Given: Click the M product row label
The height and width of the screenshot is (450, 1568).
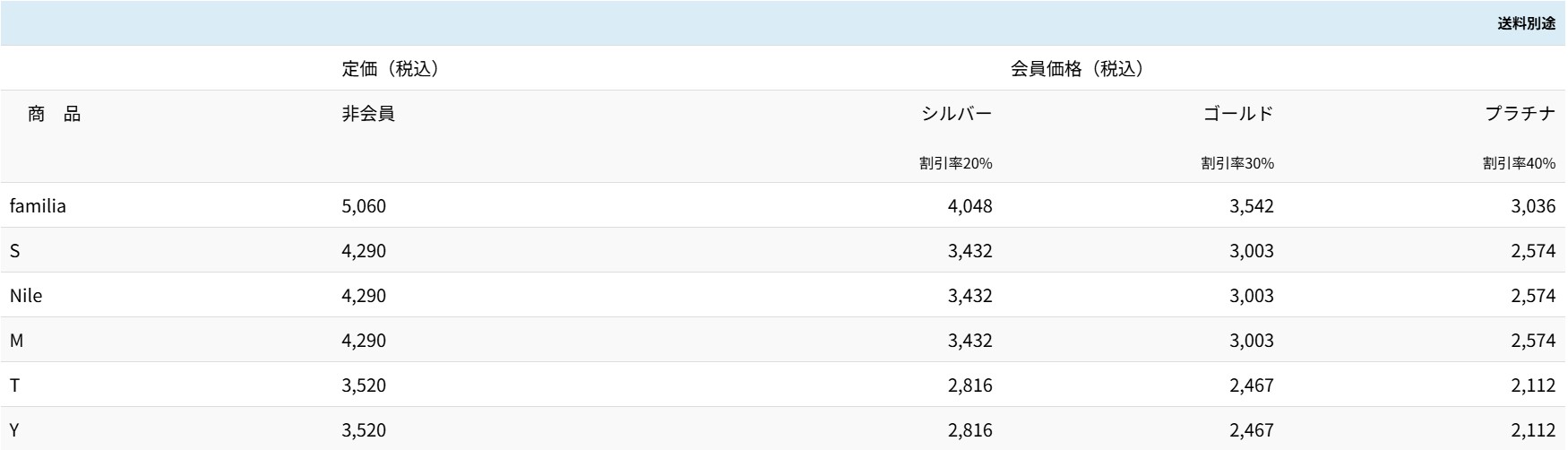Looking at the screenshot, I should click(16, 341).
